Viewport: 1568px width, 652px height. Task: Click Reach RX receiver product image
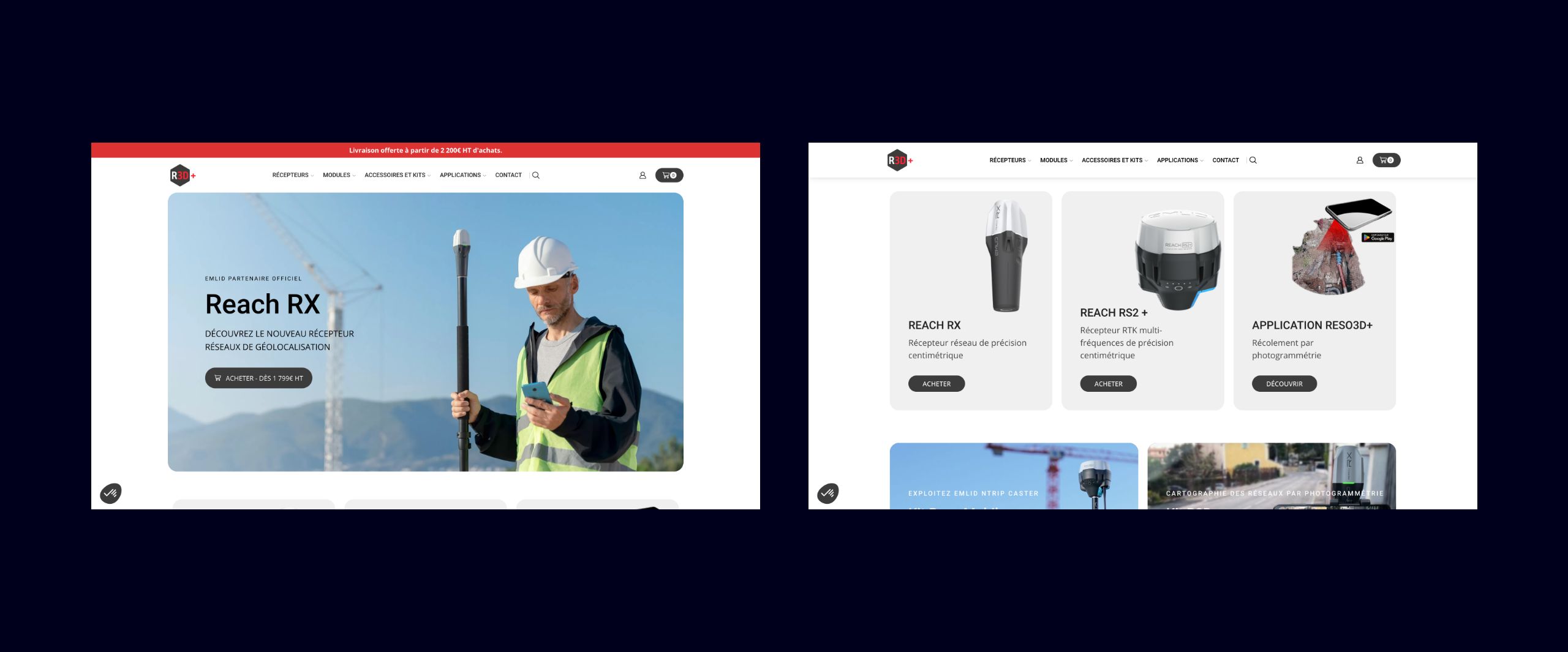[1005, 255]
